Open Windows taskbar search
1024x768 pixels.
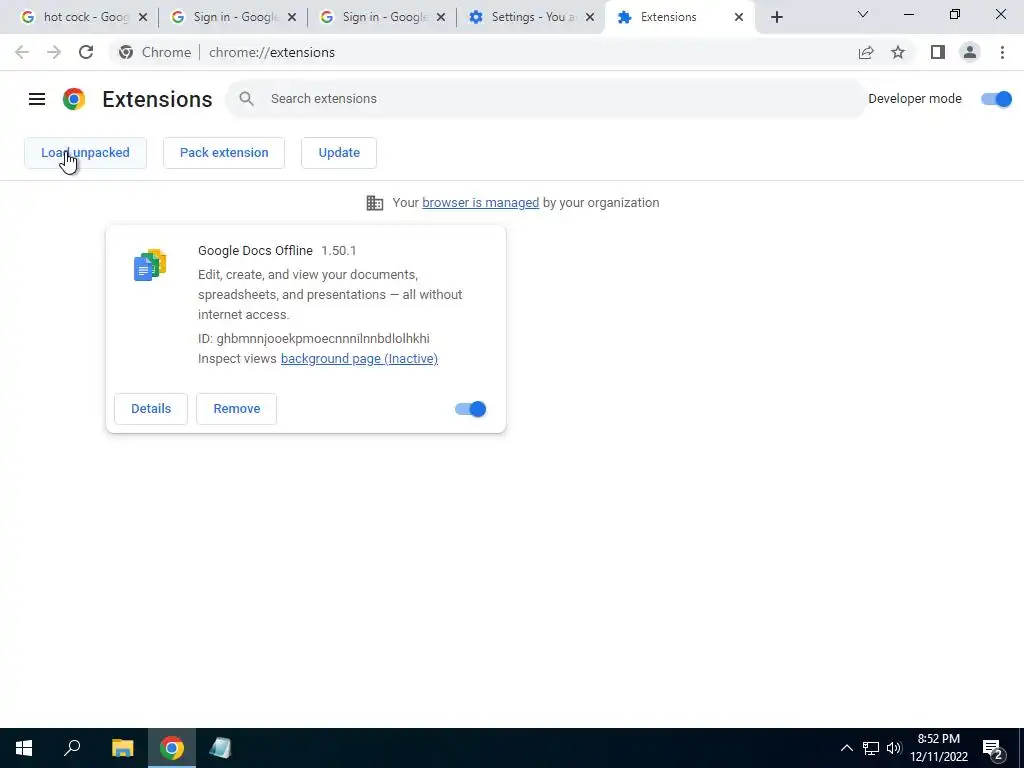click(x=72, y=748)
